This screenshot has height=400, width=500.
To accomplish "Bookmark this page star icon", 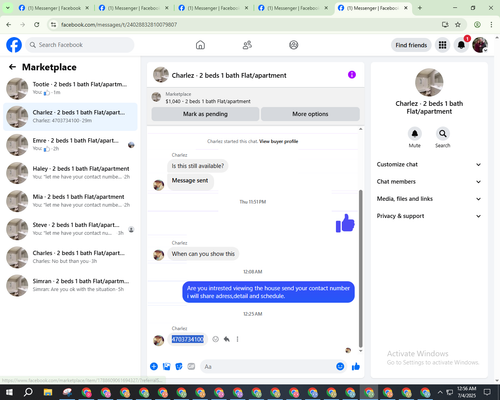I will click(x=458, y=25).
